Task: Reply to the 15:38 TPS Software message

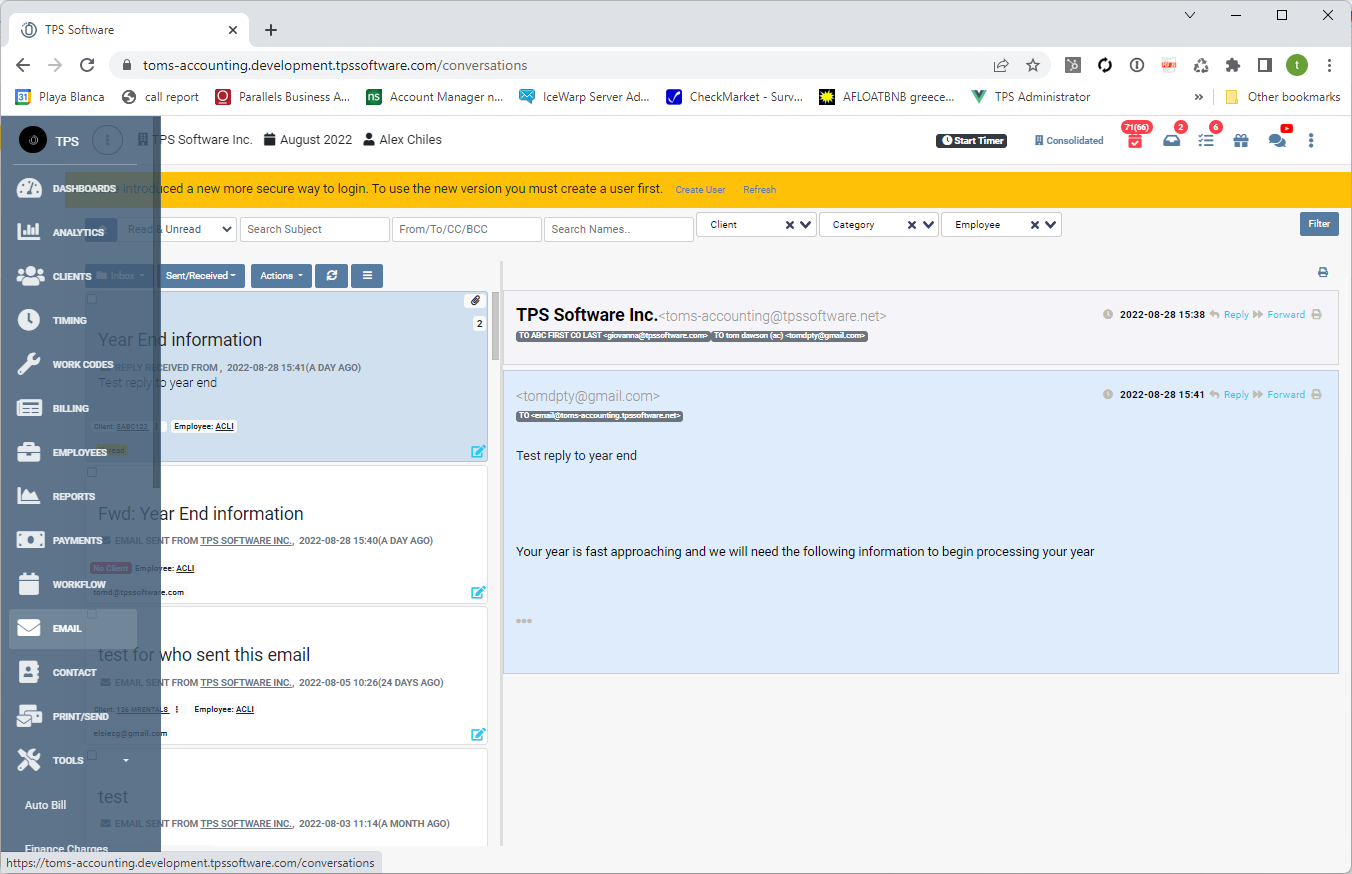Action: 1229,315
